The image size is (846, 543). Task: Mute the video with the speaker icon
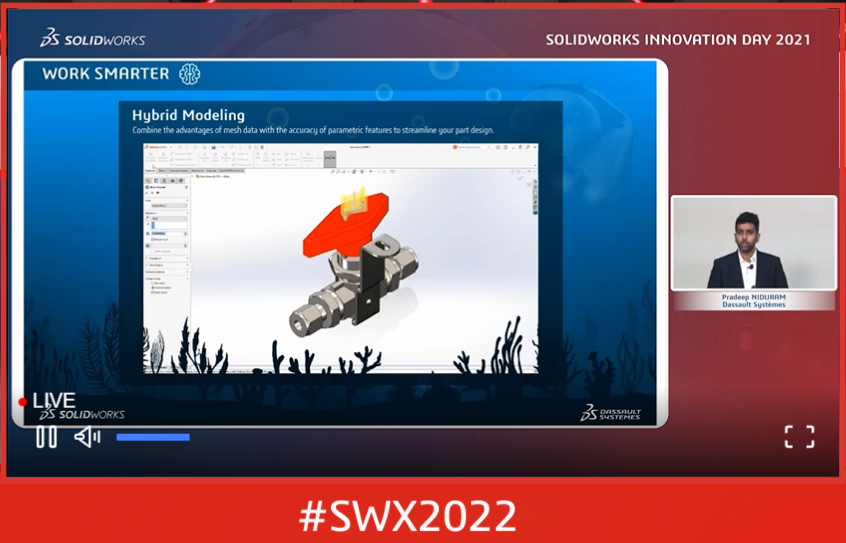click(87, 437)
